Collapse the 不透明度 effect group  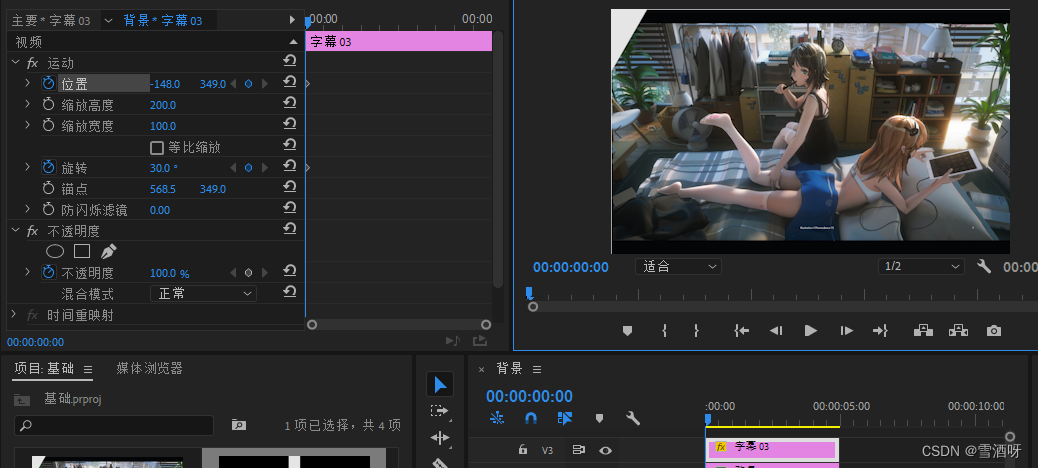(15, 231)
